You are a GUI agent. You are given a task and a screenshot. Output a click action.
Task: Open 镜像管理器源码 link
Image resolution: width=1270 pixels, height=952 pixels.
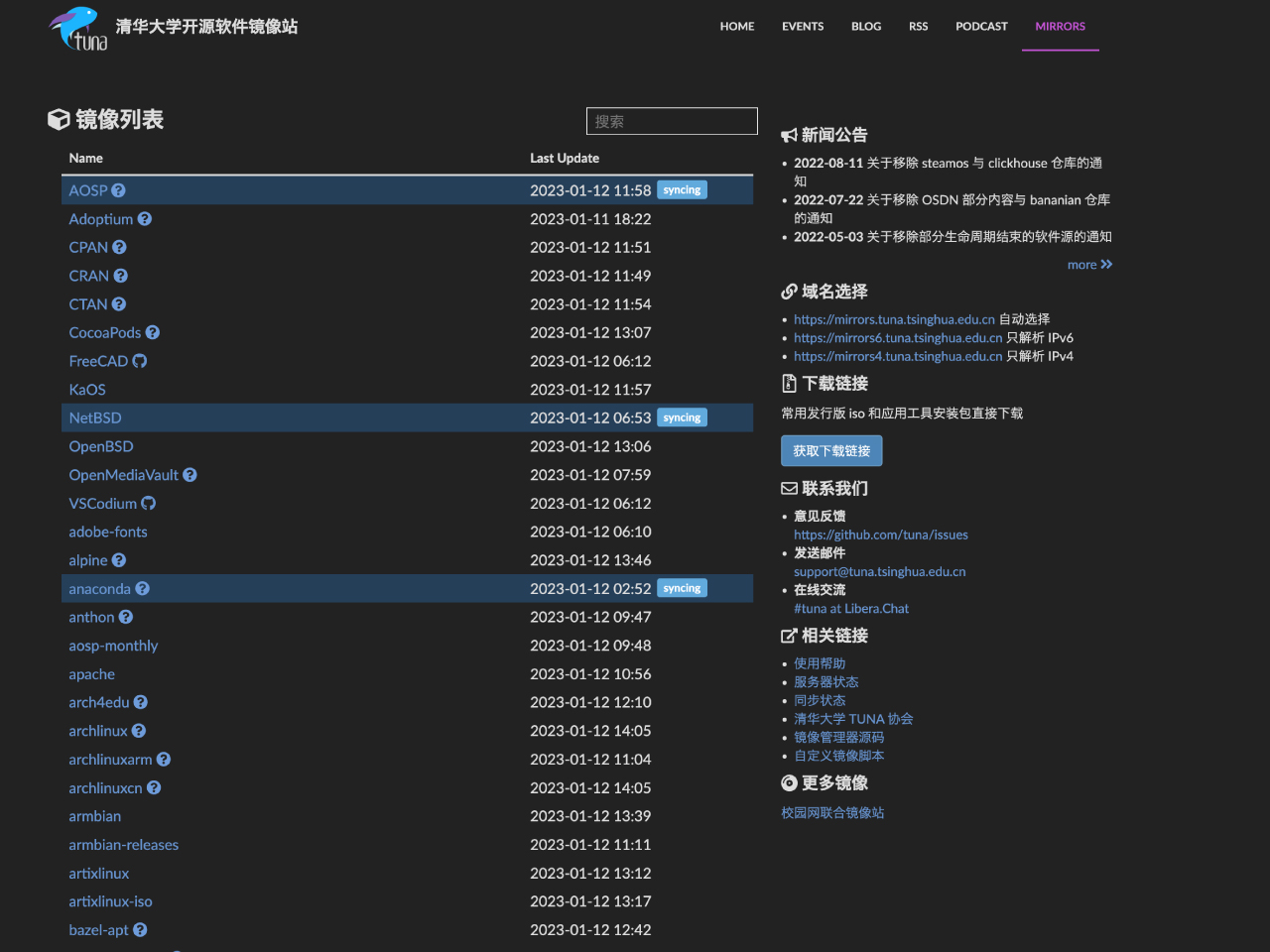pos(839,737)
